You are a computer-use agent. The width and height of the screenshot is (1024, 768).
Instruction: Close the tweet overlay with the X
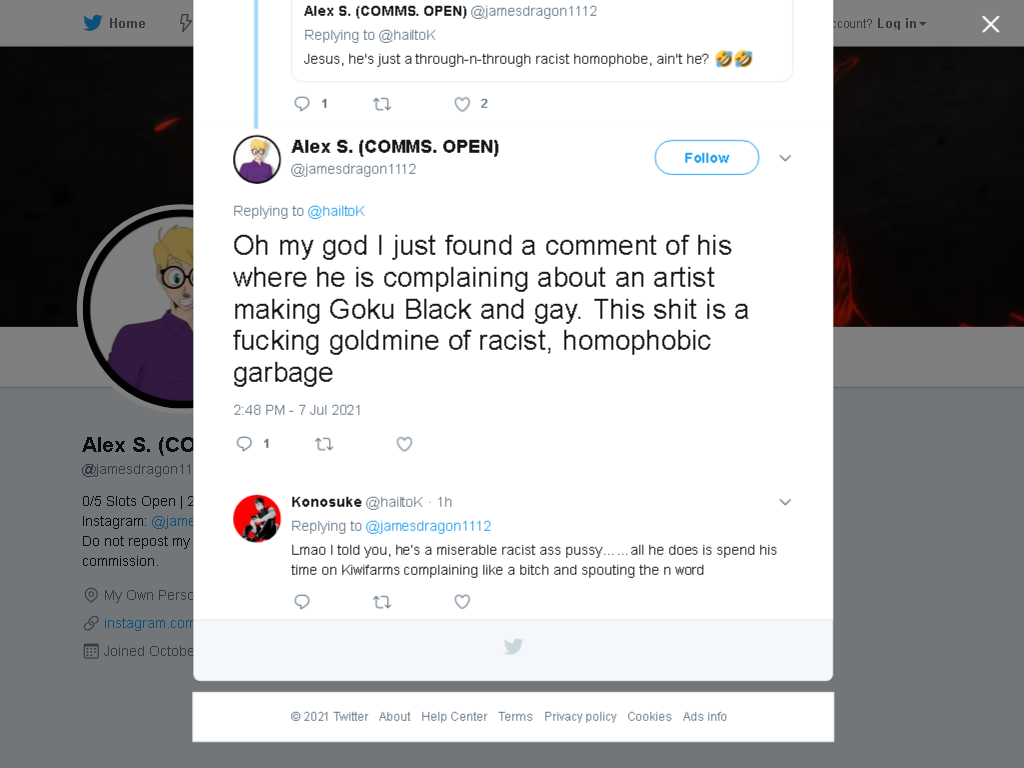click(x=991, y=24)
